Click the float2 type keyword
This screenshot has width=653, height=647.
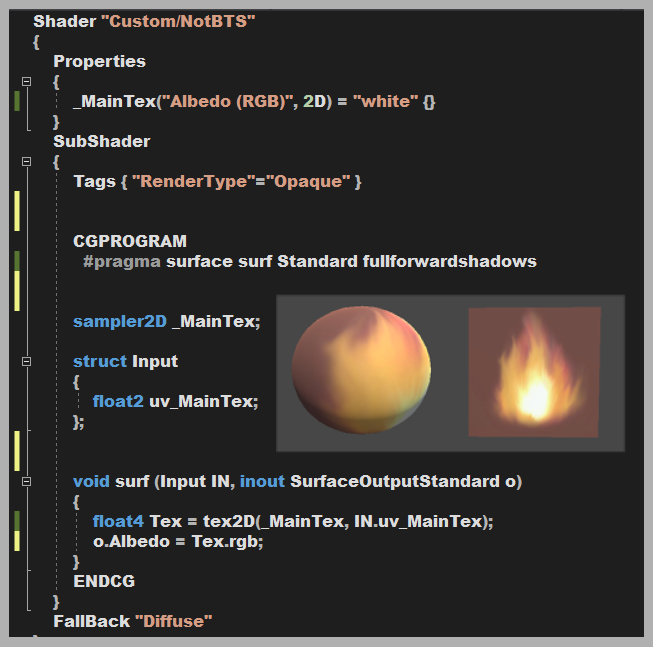point(118,401)
